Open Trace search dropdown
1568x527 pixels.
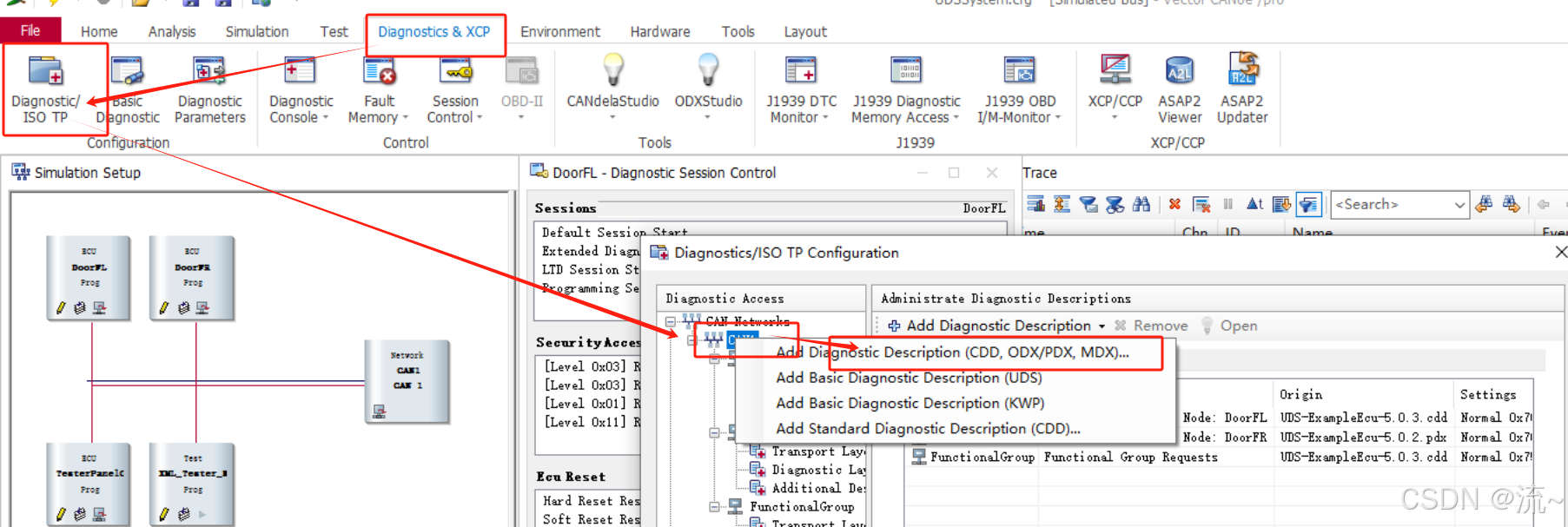pos(1459,205)
